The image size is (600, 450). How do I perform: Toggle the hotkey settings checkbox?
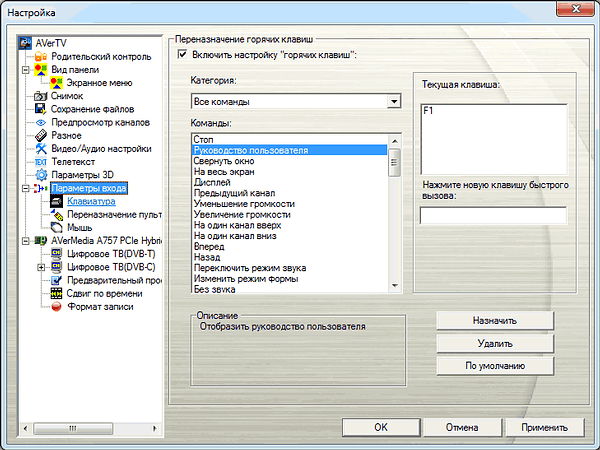pos(182,55)
